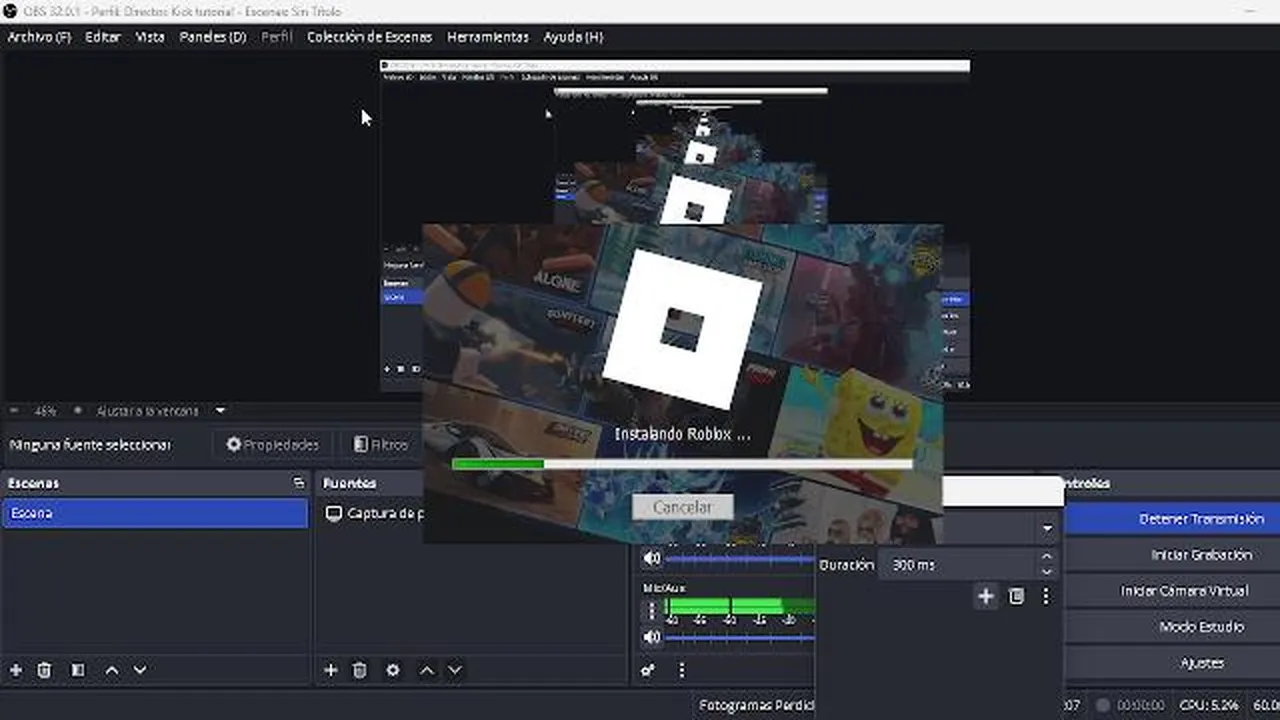
Task: Remove transition using trash icon
Action: click(x=1016, y=596)
